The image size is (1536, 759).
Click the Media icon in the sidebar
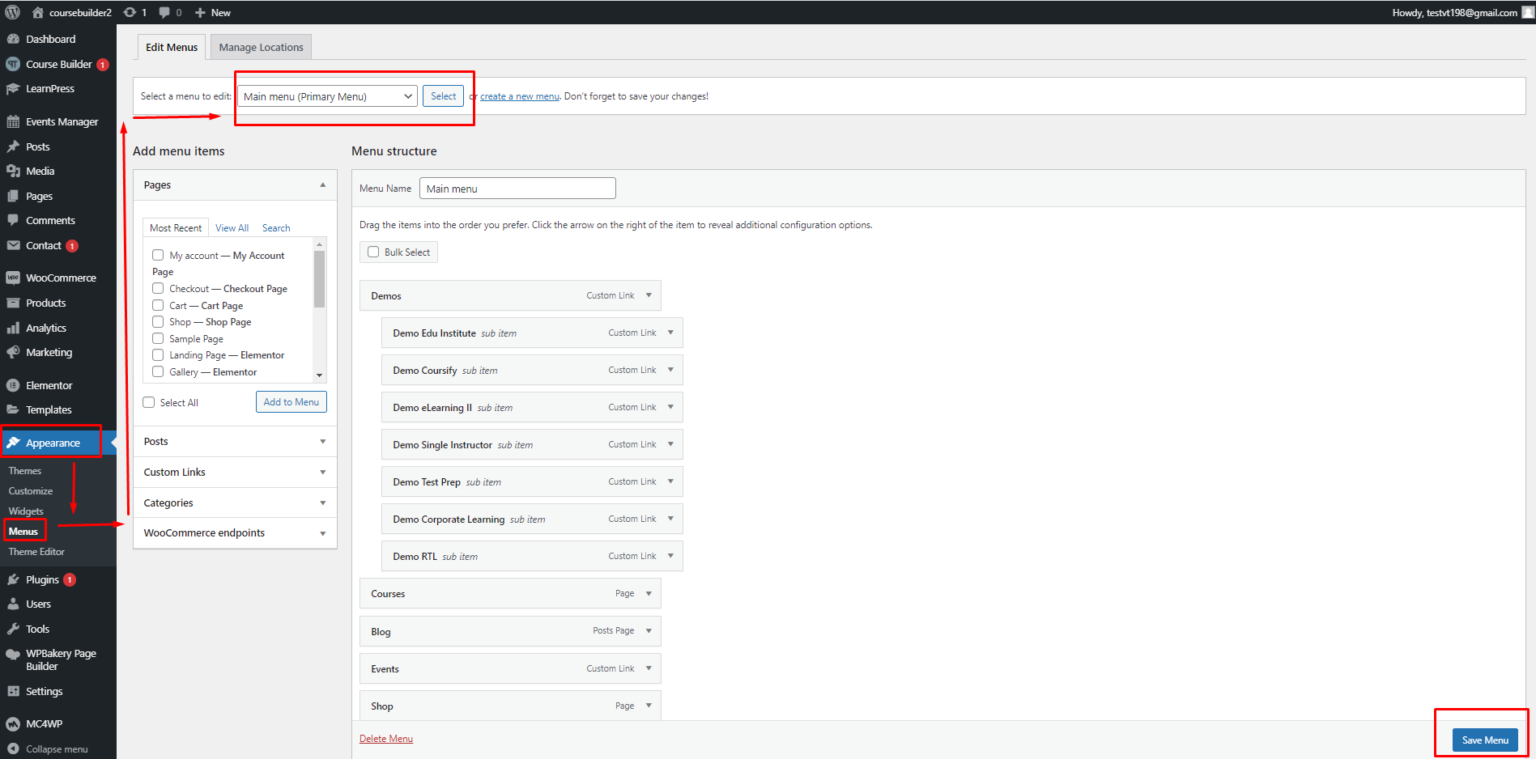click(x=13, y=171)
